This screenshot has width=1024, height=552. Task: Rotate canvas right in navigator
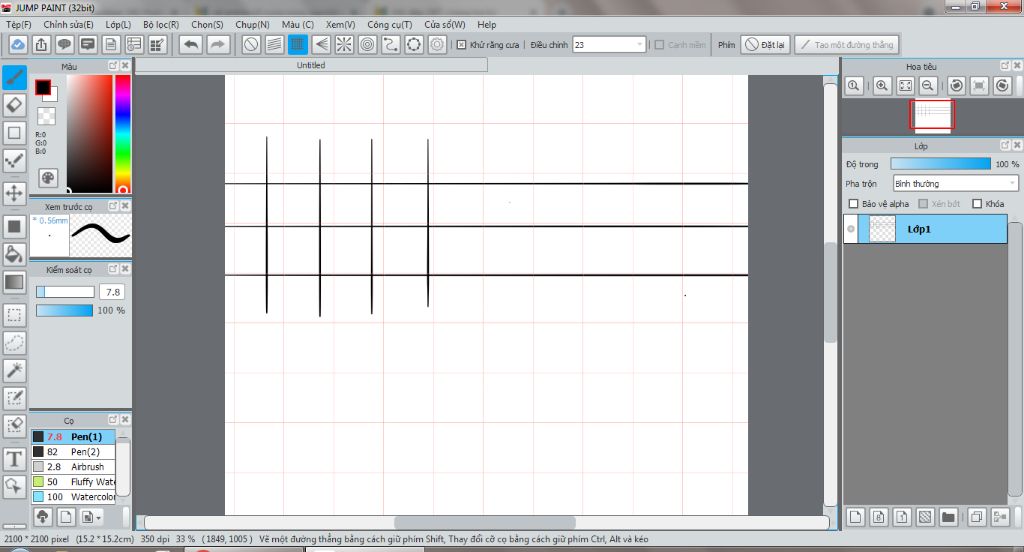tap(1002, 86)
